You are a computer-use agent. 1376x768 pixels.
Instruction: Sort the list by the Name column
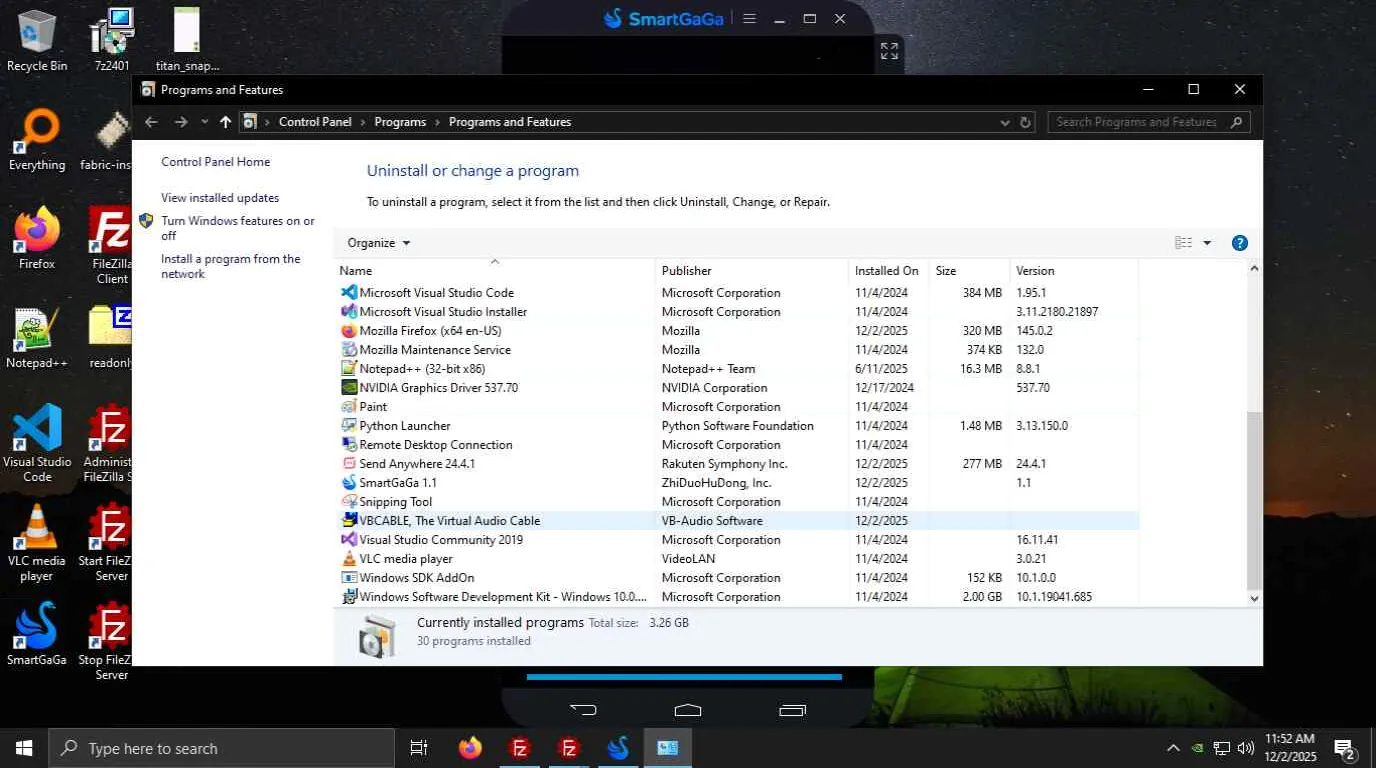pyautogui.click(x=495, y=270)
